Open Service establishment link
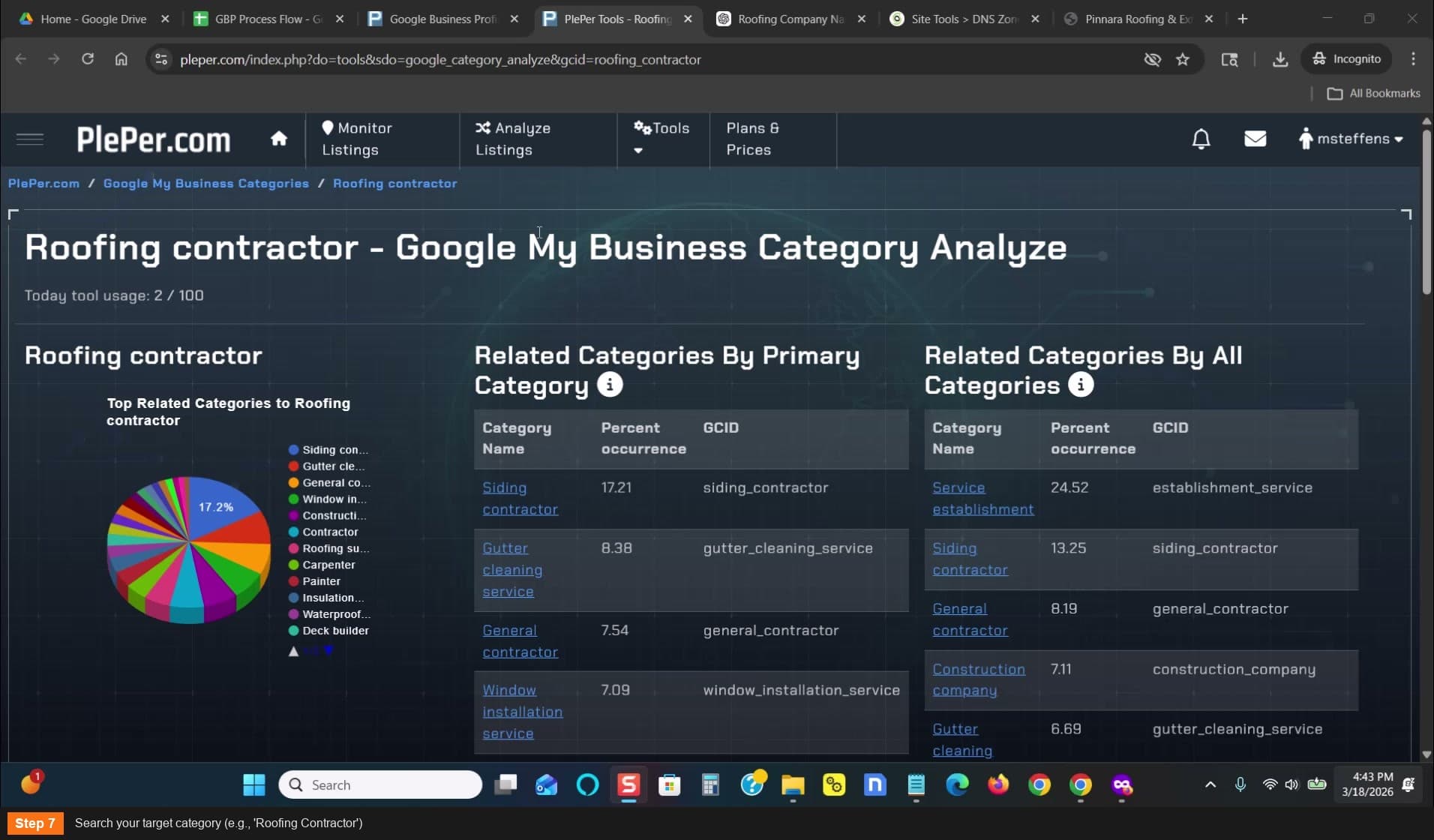This screenshot has height=840, width=1434. click(982, 499)
